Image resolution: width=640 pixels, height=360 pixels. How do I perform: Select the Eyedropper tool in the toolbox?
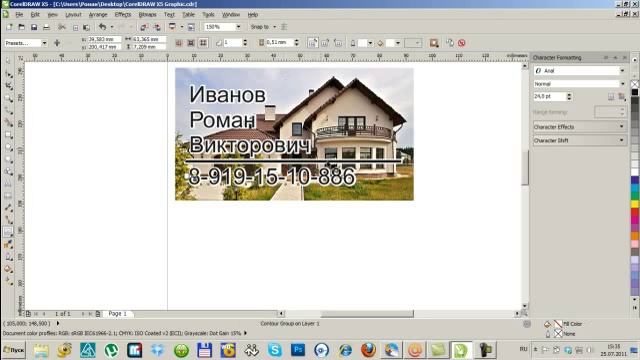8,244
